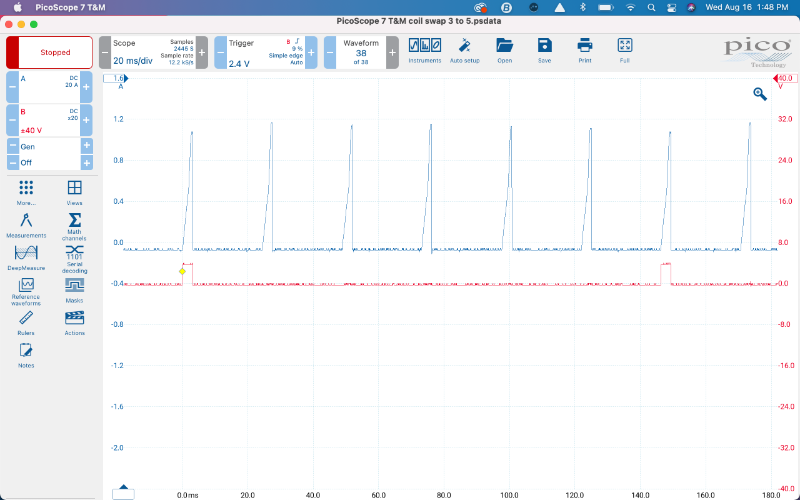The image size is (800, 500).
Task: Open the Measurements panel
Action: coord(26,225)
